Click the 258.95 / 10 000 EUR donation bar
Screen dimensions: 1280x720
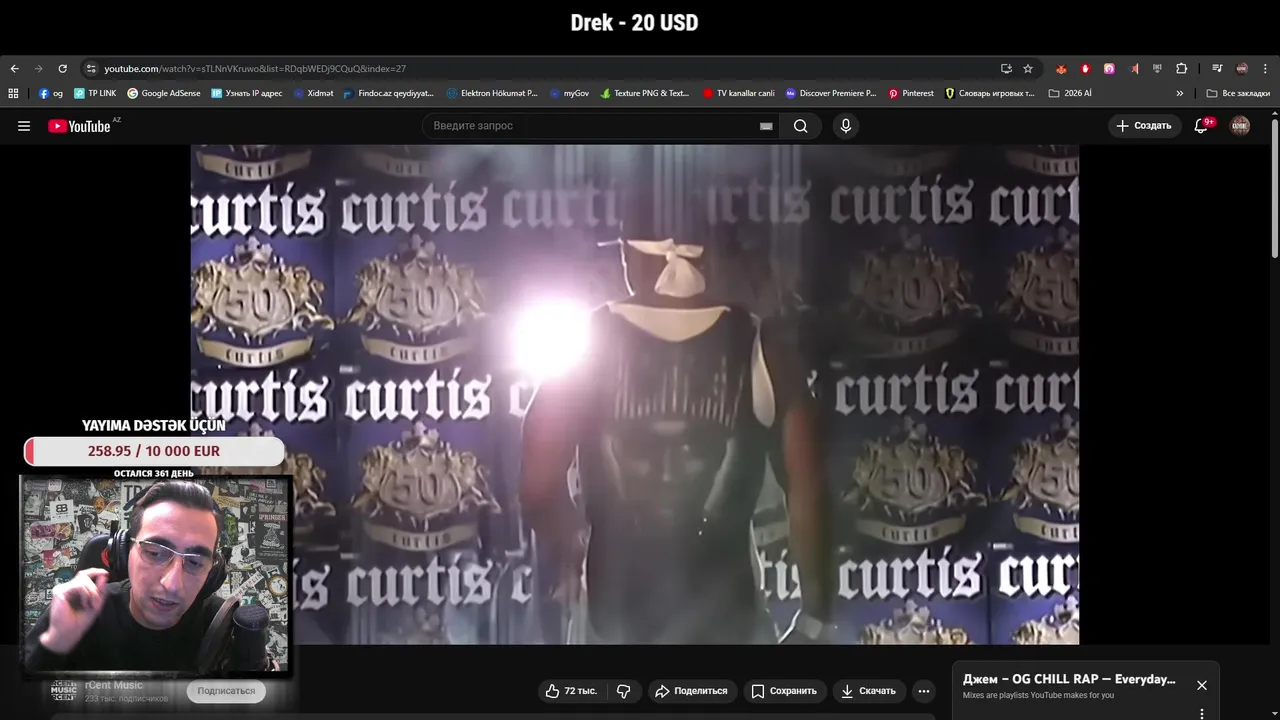tap(154, 451)
